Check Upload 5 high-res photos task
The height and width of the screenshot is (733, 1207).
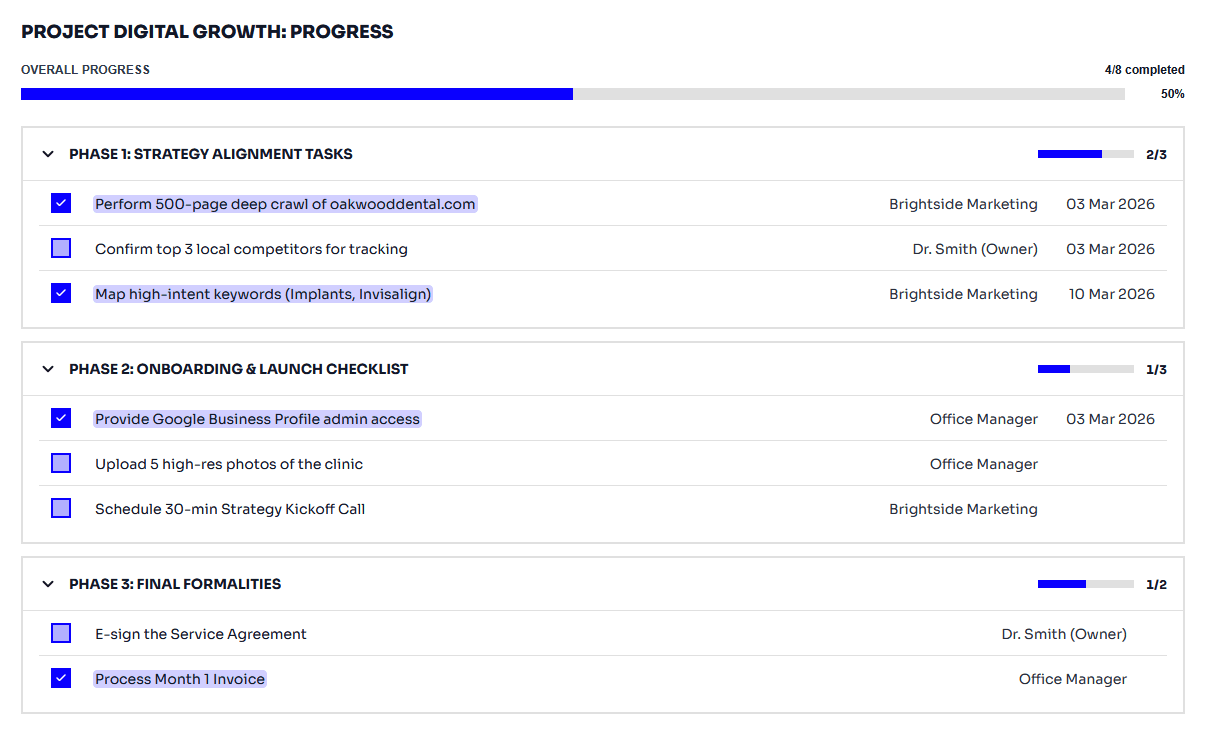tap(61, 464)
